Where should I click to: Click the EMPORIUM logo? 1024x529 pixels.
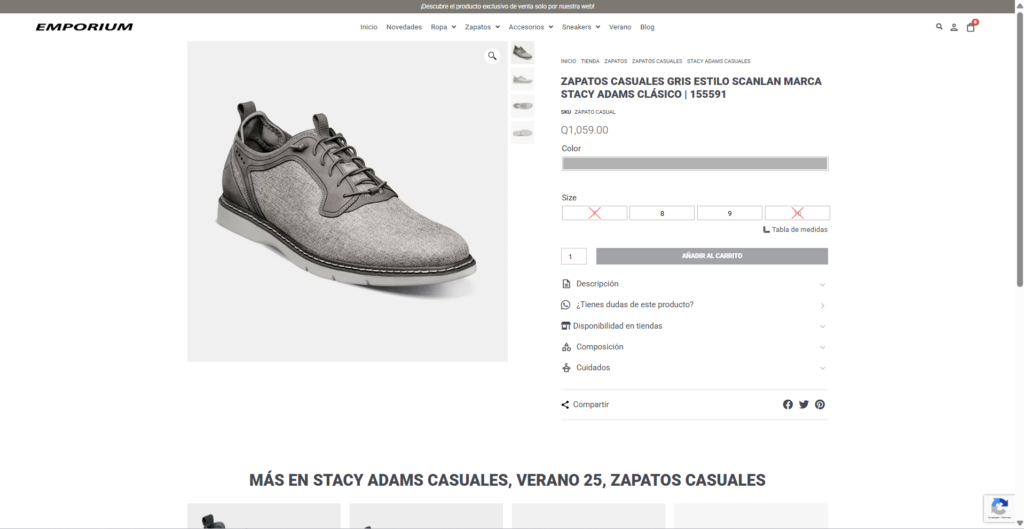tap(84, 27)
